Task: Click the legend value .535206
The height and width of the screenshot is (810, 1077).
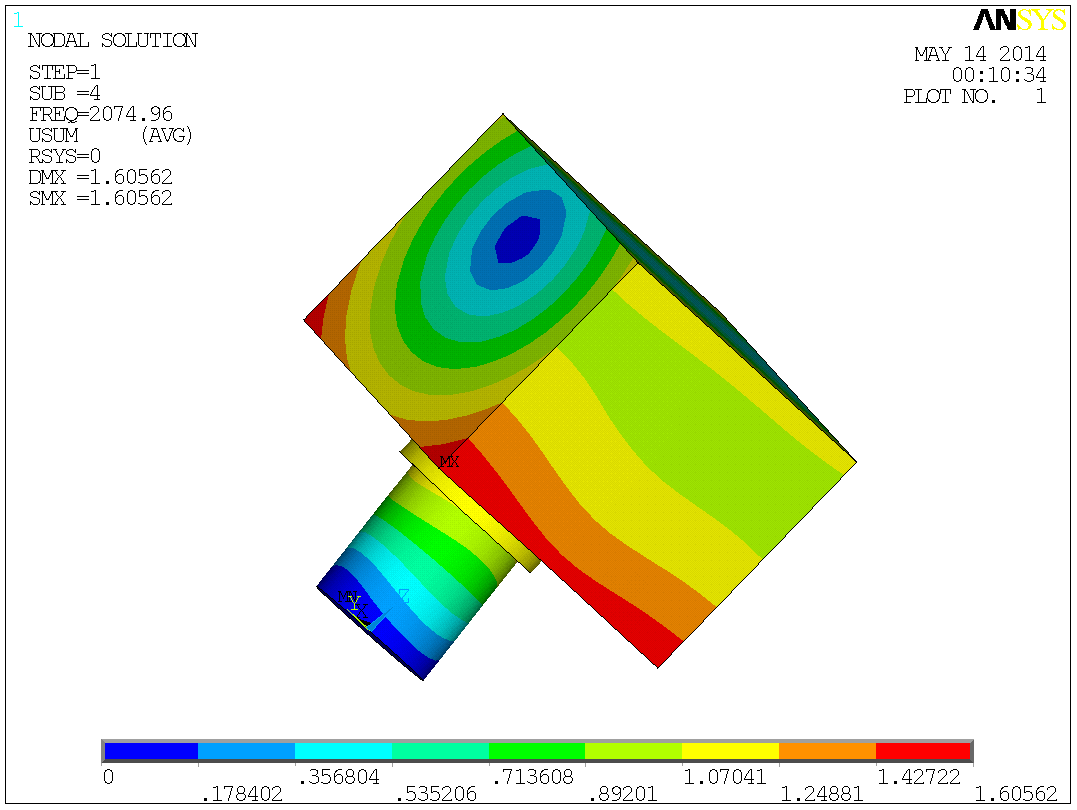Action: tap(435, 795)
